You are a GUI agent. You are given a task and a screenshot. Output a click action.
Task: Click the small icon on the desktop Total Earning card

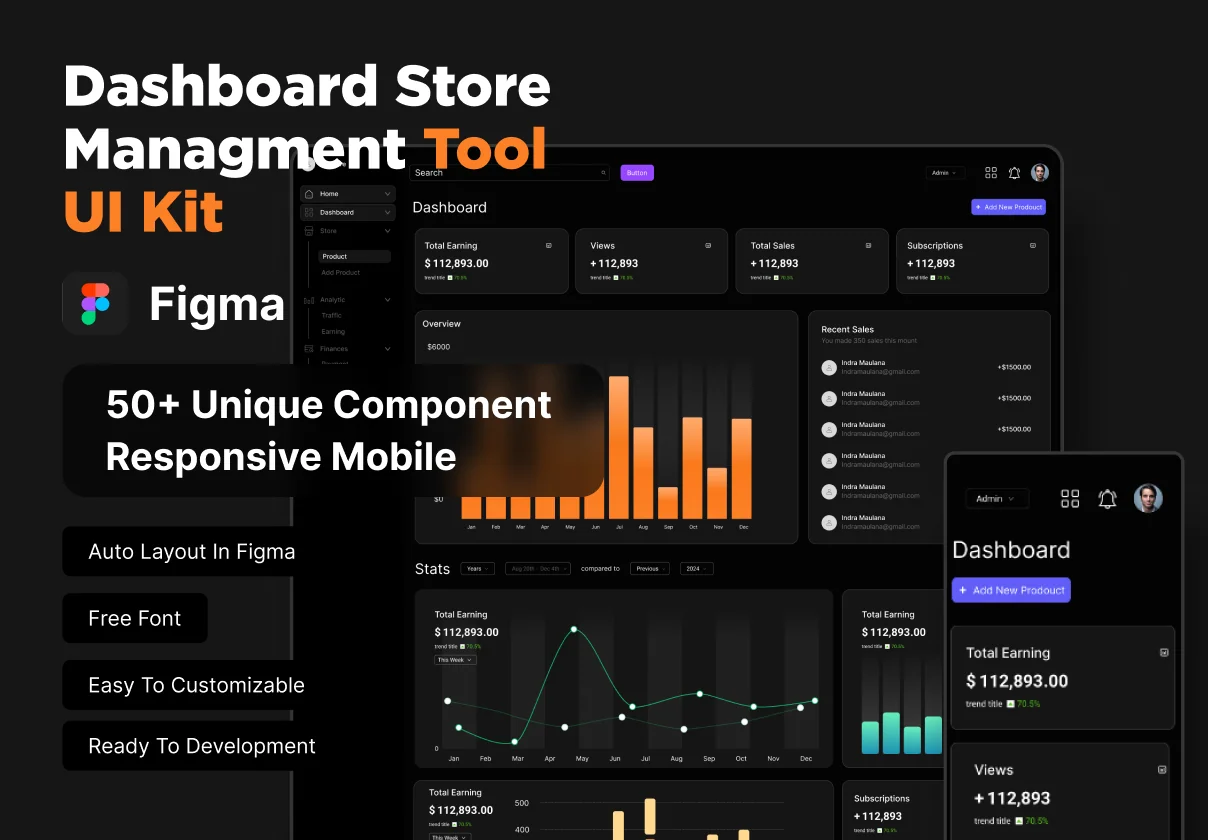[x=548, y=245]
